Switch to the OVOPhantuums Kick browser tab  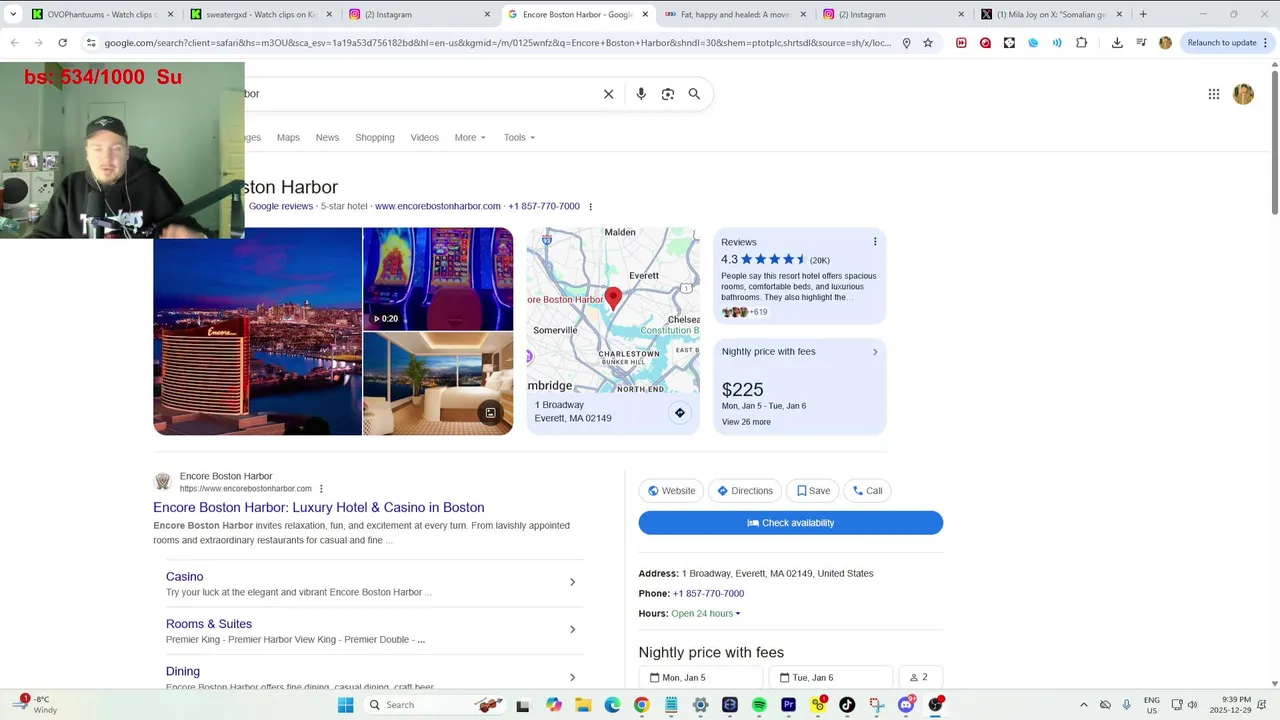click(x=102, y=14)
